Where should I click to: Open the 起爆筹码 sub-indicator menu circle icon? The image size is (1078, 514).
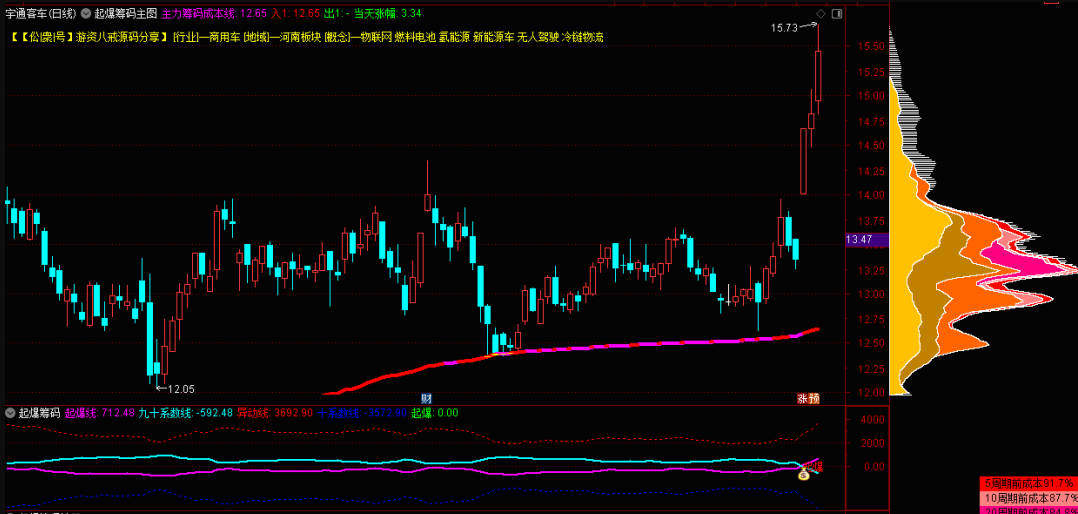point(10,413)
